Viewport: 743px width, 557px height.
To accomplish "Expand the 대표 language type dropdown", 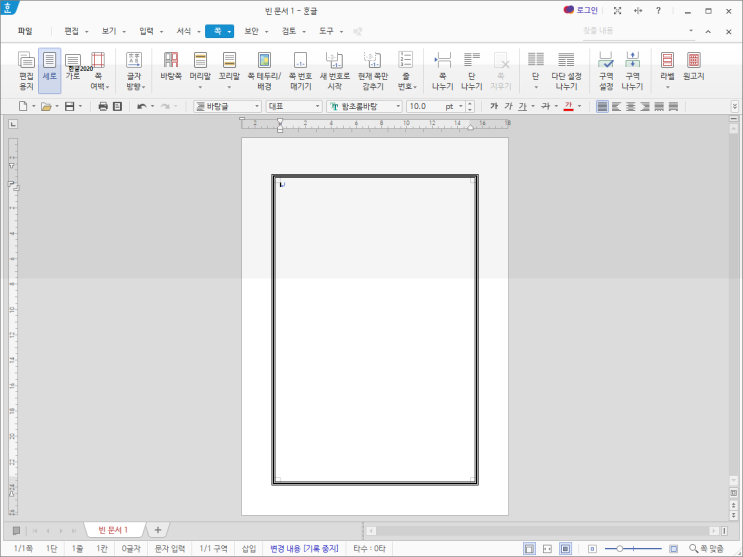I will click(319, 106).
